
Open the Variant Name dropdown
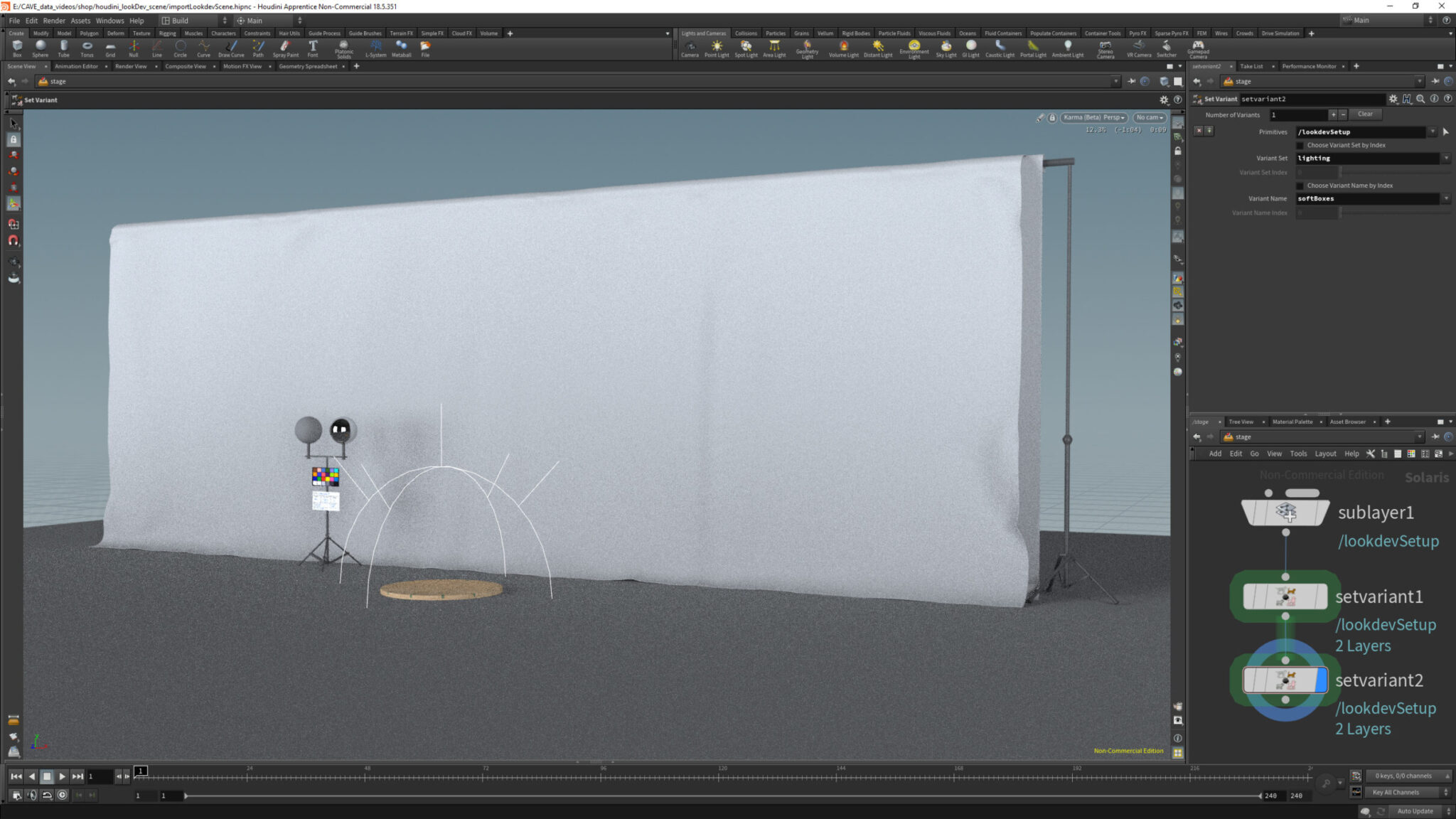point(1447,198)
